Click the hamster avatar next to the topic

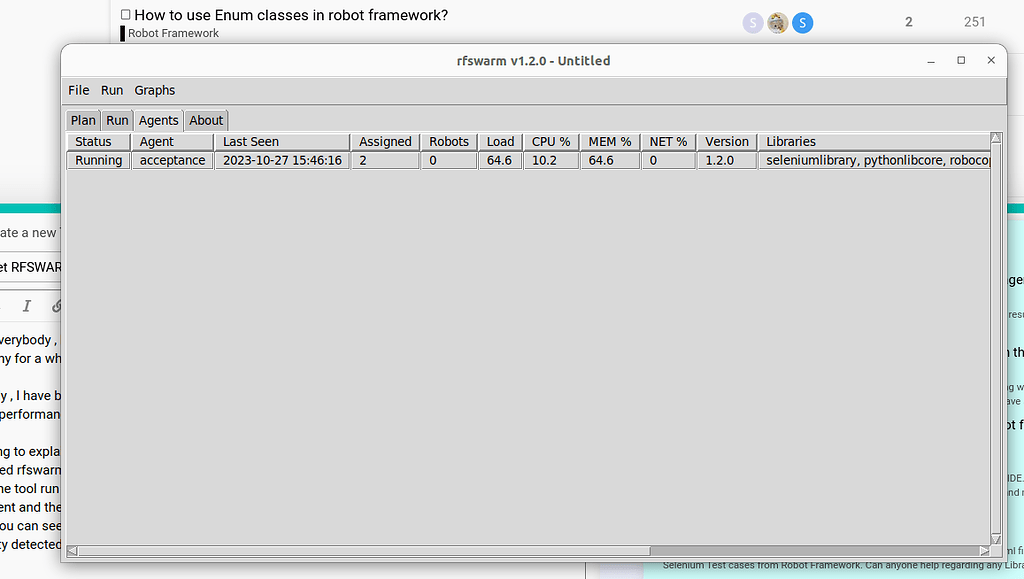pos(777,22)
